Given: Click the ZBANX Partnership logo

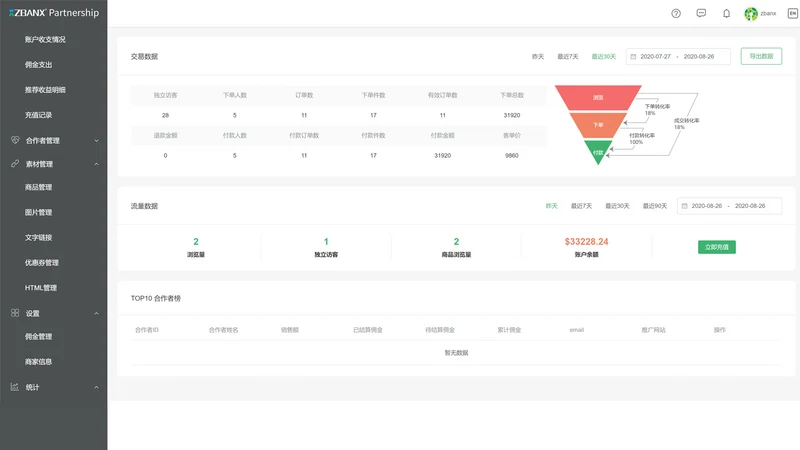Looking at the screenshot, I should 54,13.
